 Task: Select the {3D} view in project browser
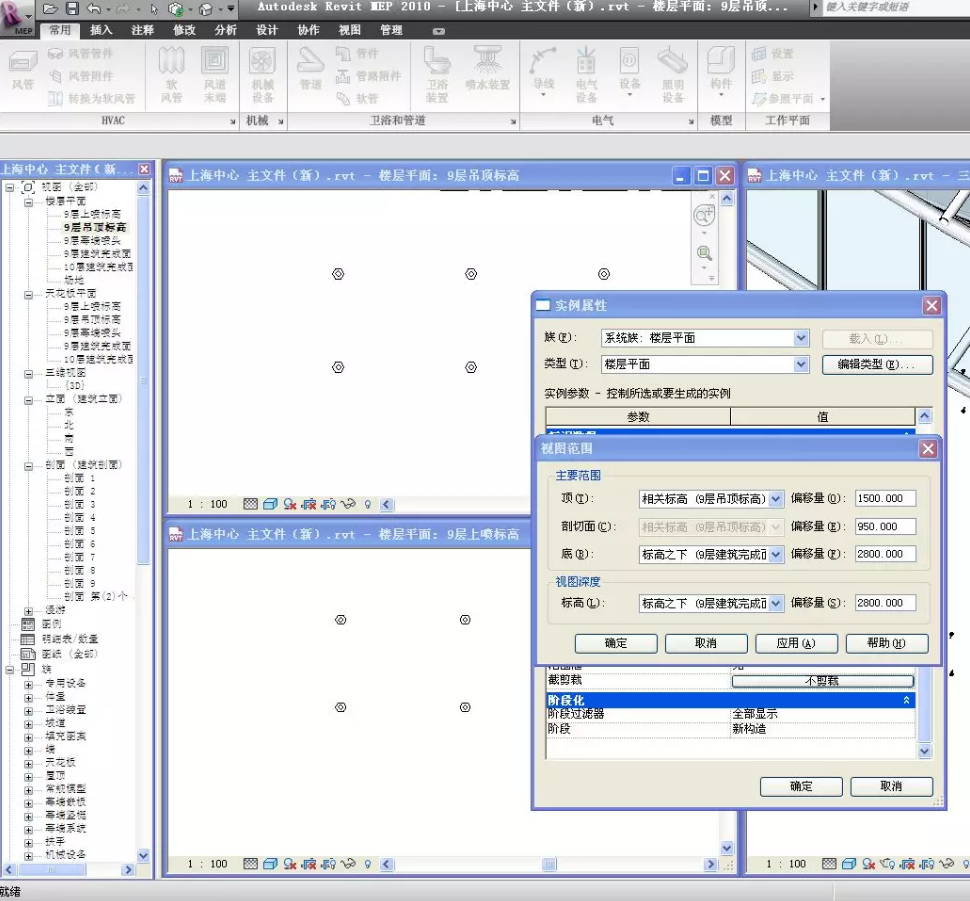point(75,385)
